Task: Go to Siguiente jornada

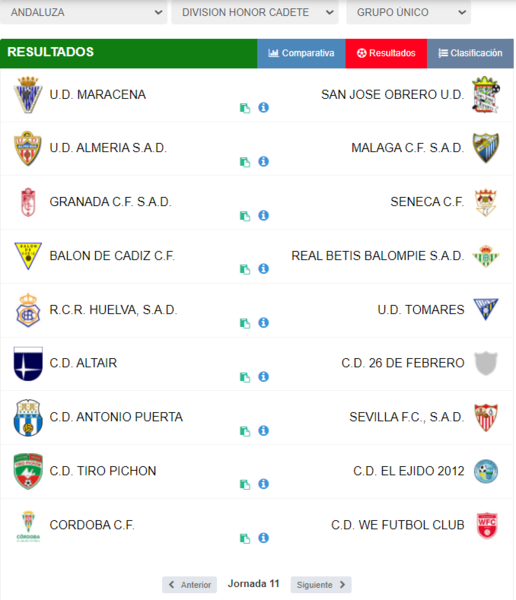Action: point(321,585)
